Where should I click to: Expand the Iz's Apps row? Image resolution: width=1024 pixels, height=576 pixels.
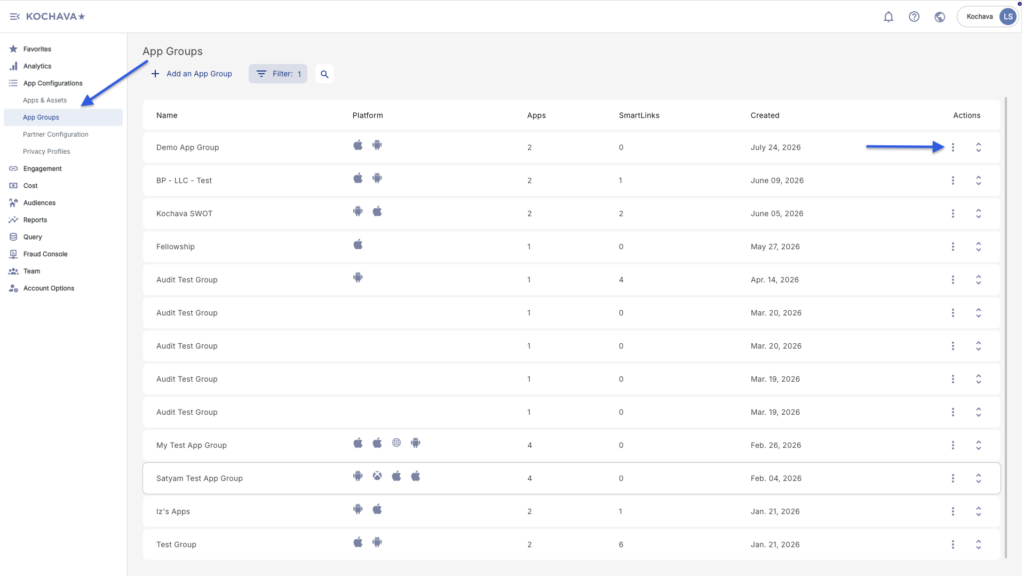coord(978,511)
